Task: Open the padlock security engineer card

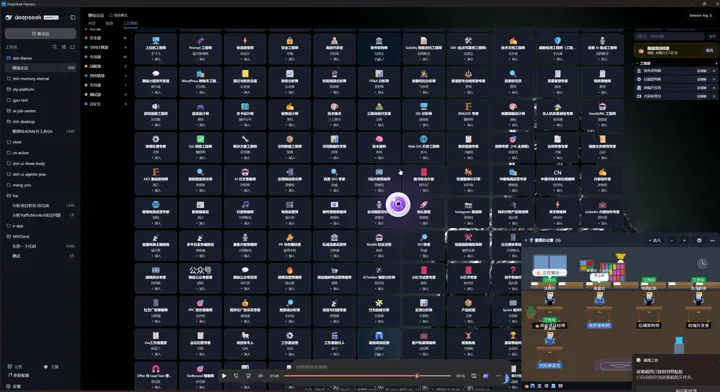Action: 289,48
